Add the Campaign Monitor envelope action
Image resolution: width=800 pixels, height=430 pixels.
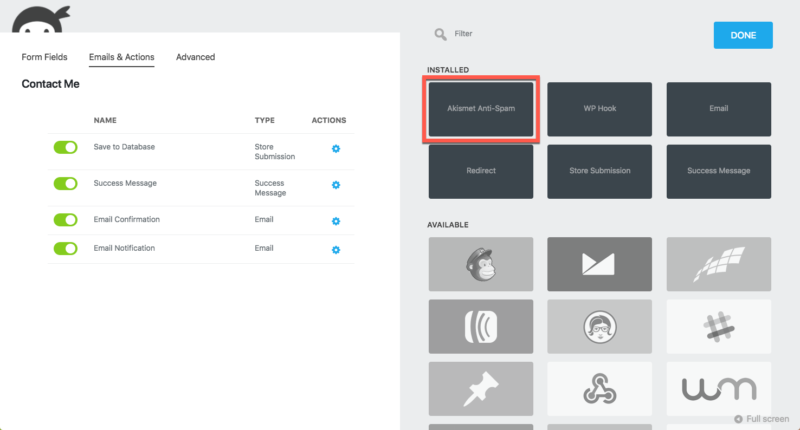(599, 264)
